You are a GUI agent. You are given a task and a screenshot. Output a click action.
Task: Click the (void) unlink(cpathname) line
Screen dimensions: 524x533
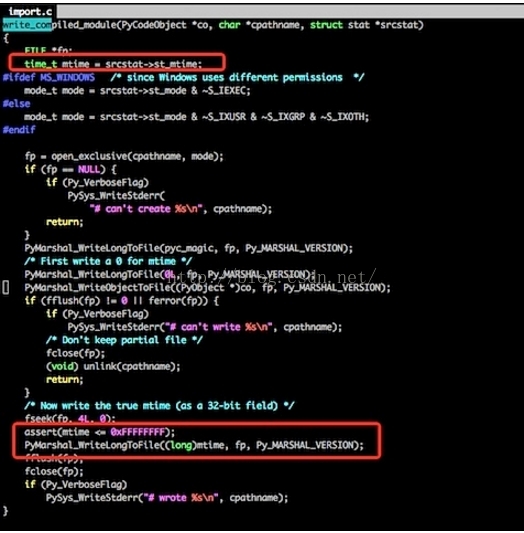click(x=113, y=366)
